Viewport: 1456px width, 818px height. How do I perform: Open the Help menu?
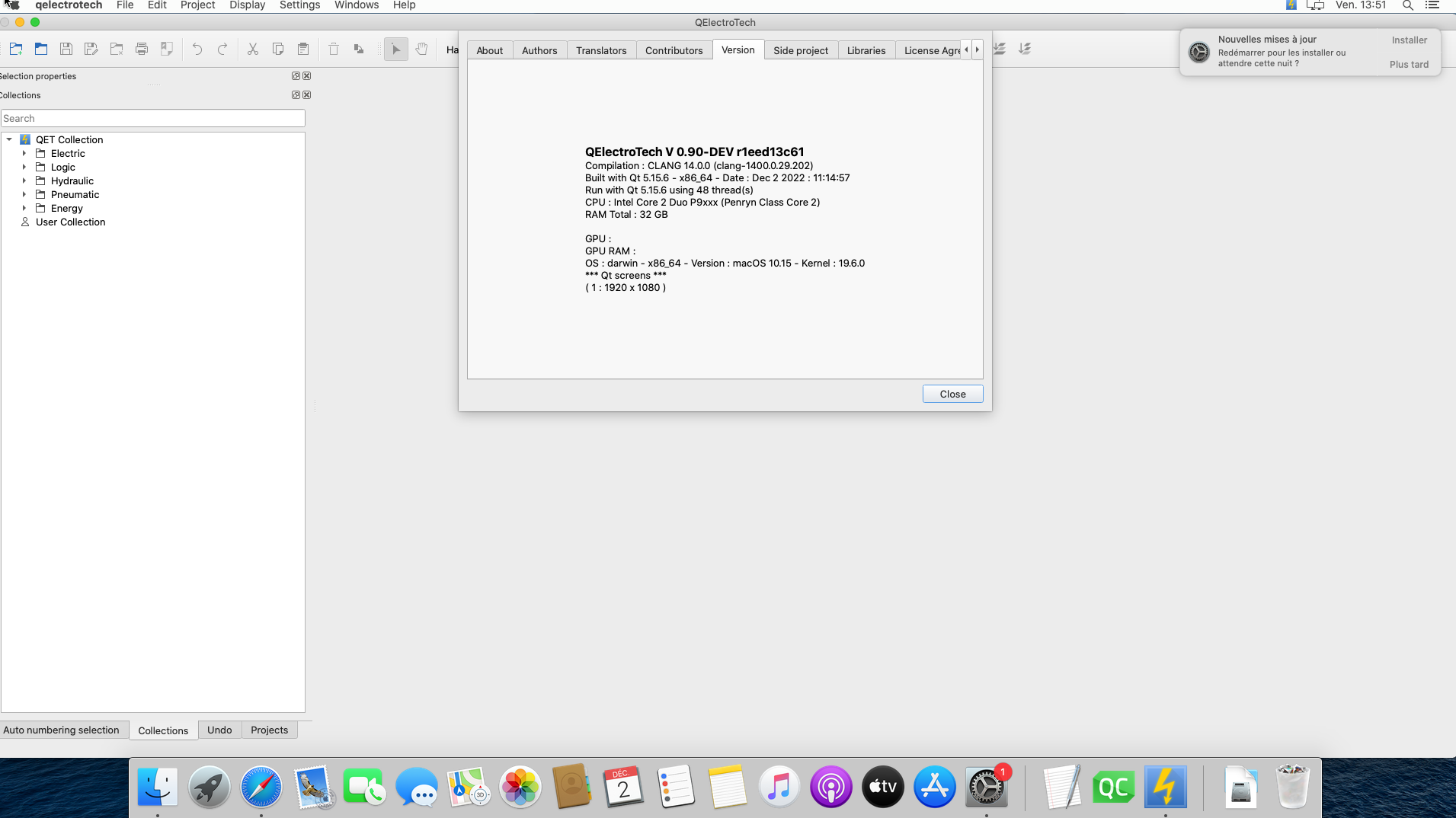404,5
